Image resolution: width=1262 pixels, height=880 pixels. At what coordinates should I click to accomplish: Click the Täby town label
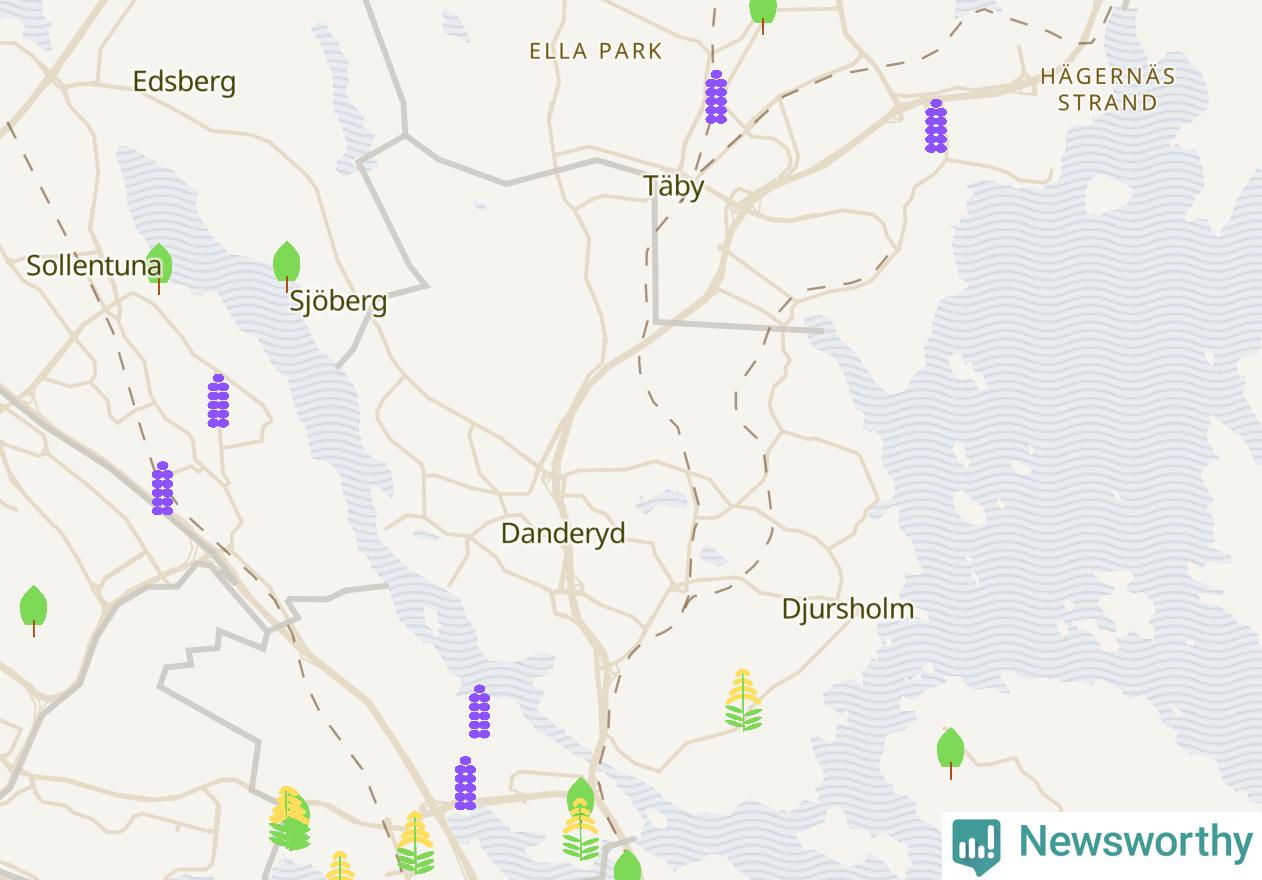point(674,186)
